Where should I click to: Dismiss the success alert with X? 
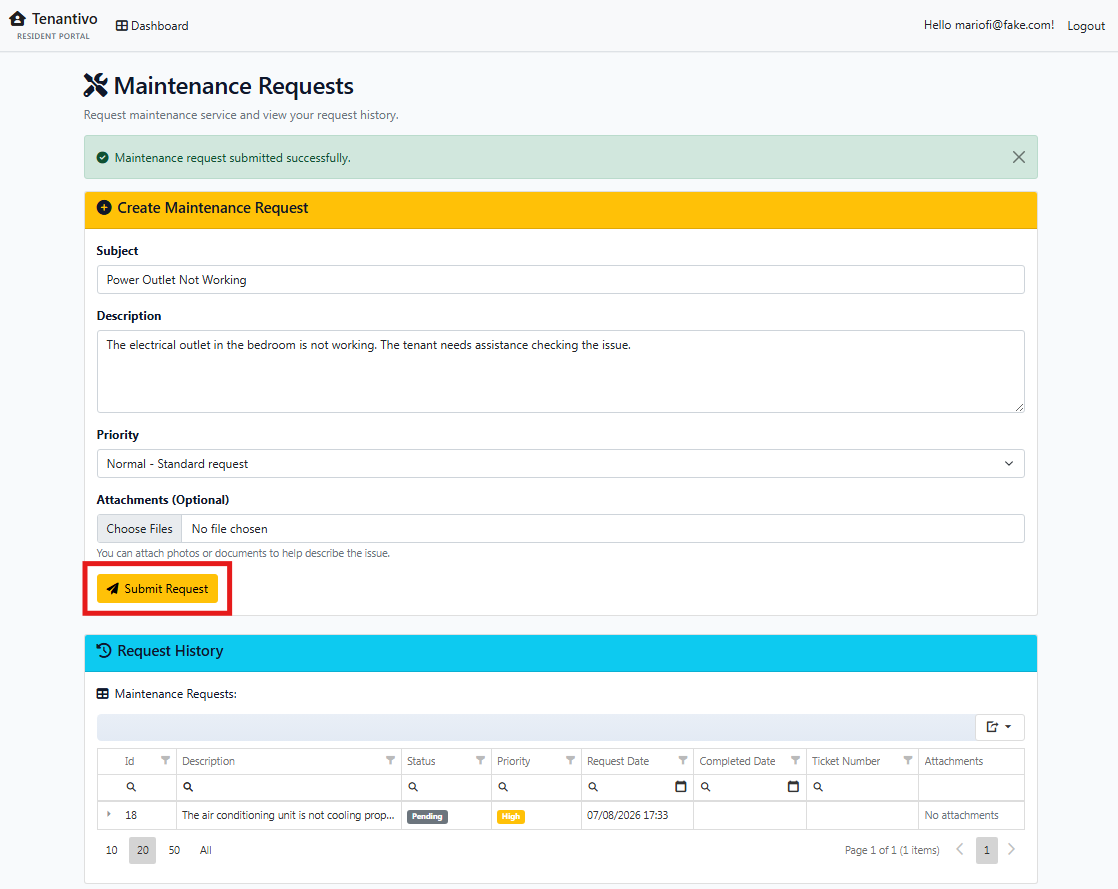(1019, 158)
